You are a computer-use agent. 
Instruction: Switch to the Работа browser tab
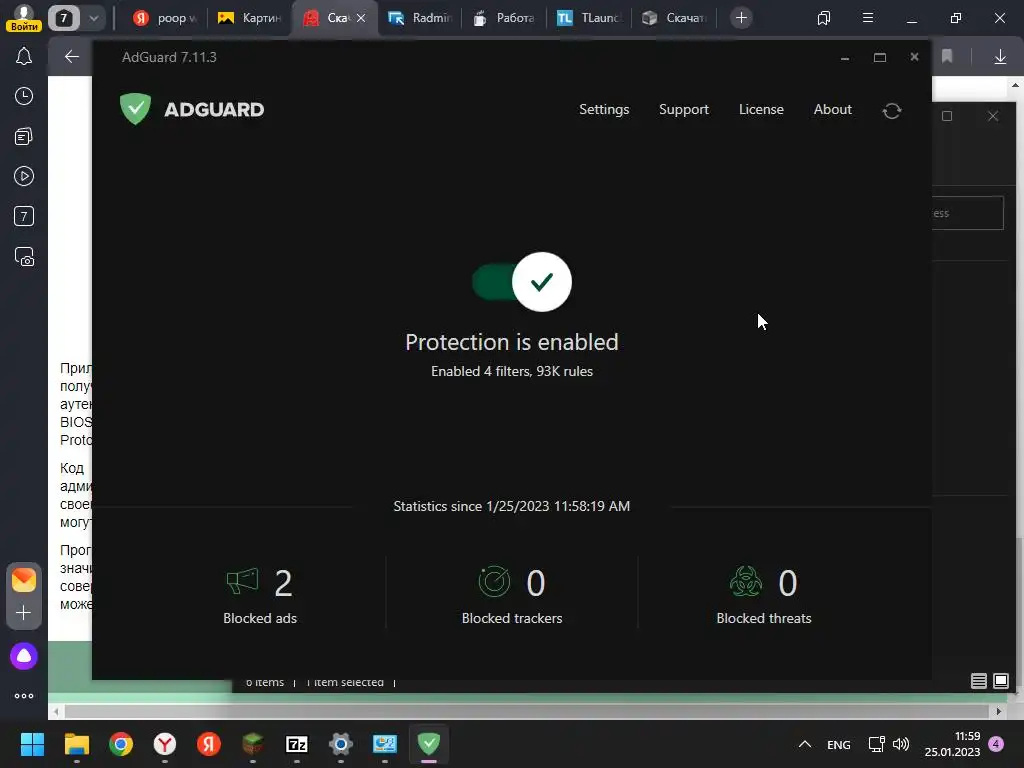(504, 18)
